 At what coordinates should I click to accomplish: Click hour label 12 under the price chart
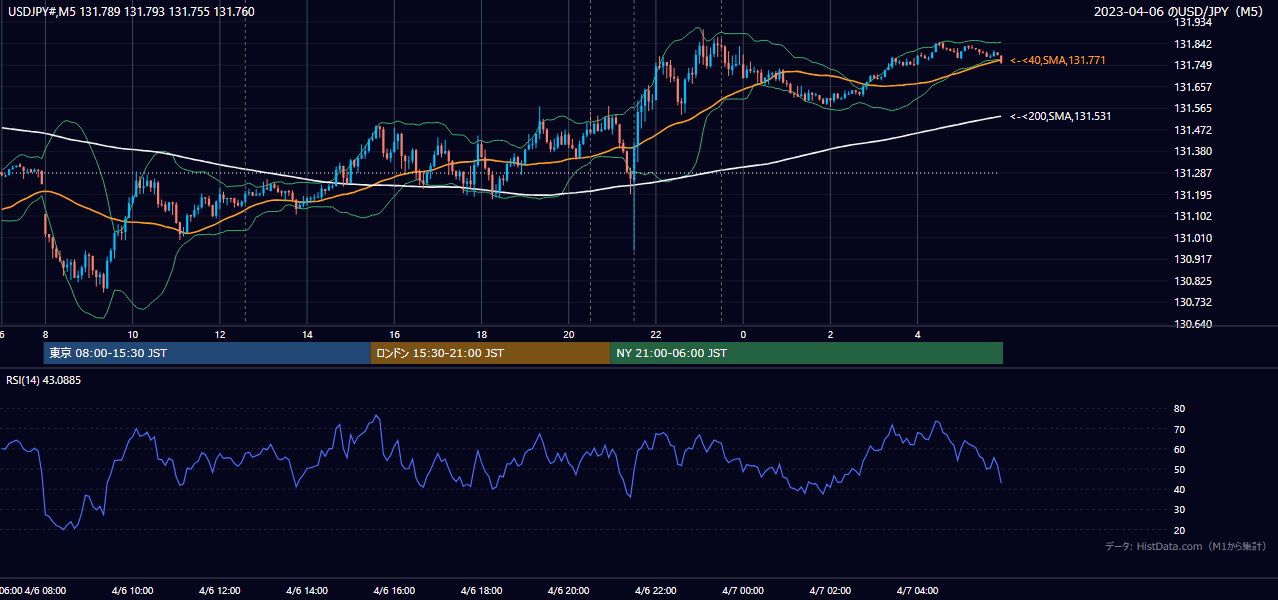click(x=220, y=334)
